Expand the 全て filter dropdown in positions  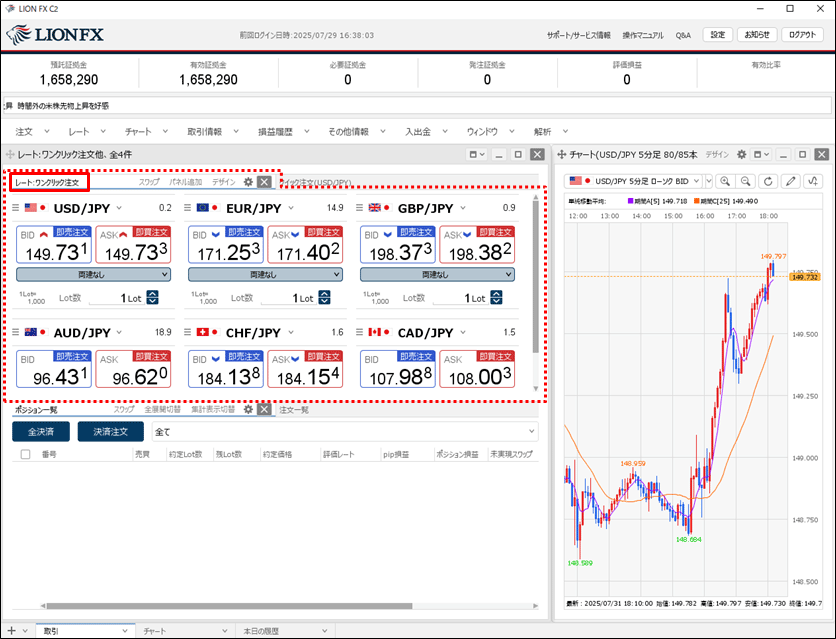[343, 432]
